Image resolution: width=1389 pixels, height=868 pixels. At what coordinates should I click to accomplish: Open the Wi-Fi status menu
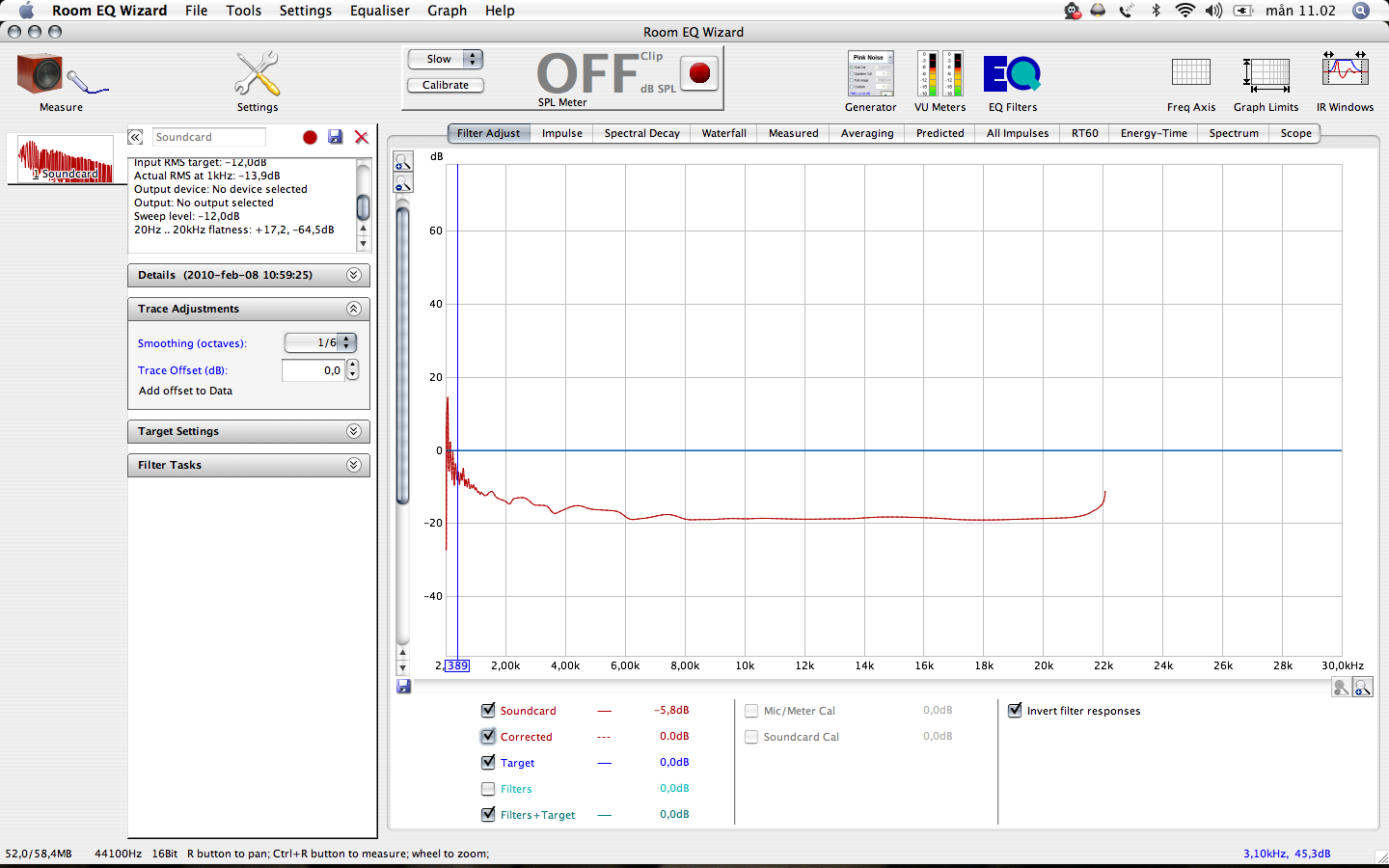(x=1185, y=11)
